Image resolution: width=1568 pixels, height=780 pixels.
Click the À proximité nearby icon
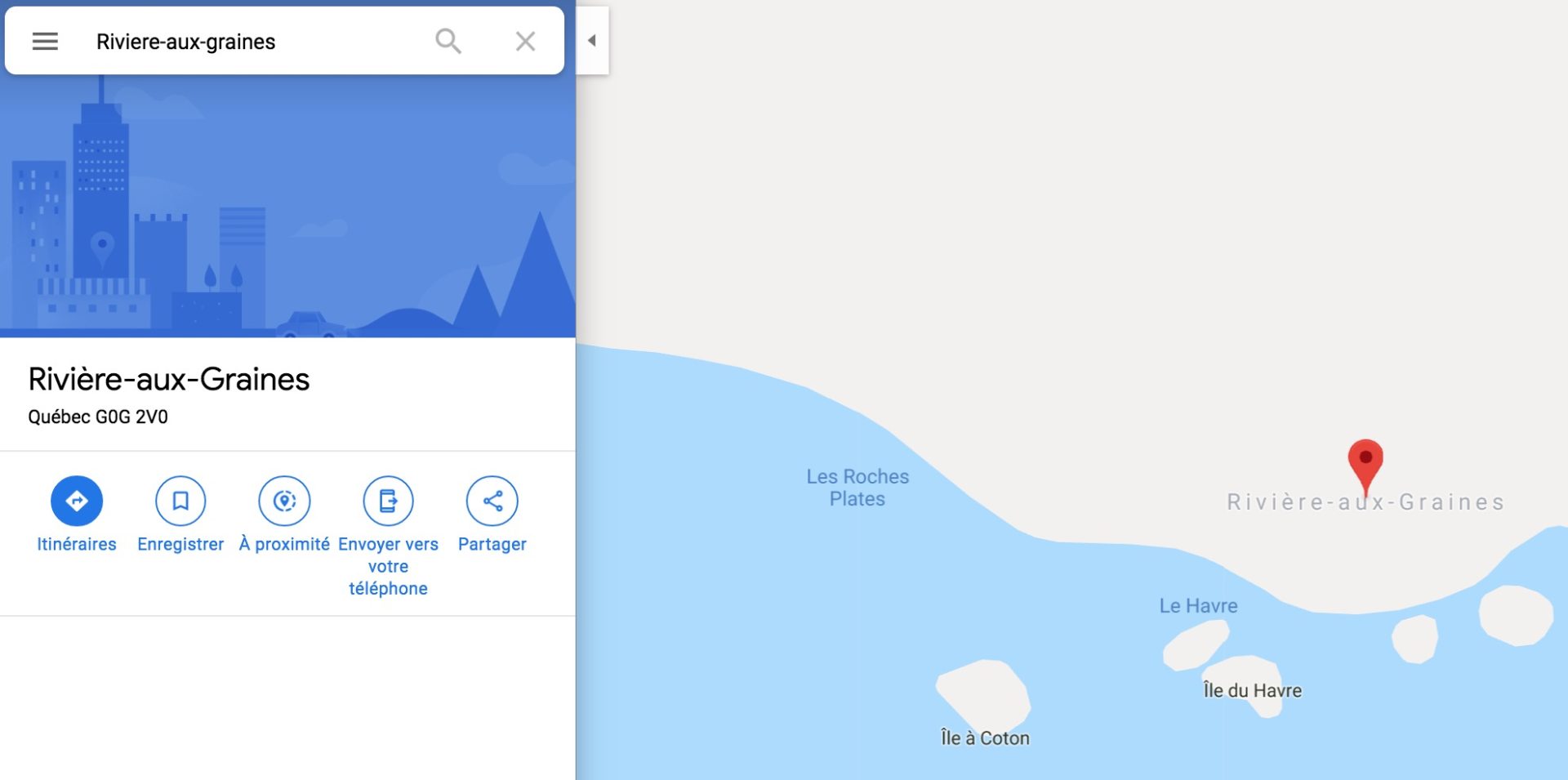pyautogui.click(x=284, y=501)
